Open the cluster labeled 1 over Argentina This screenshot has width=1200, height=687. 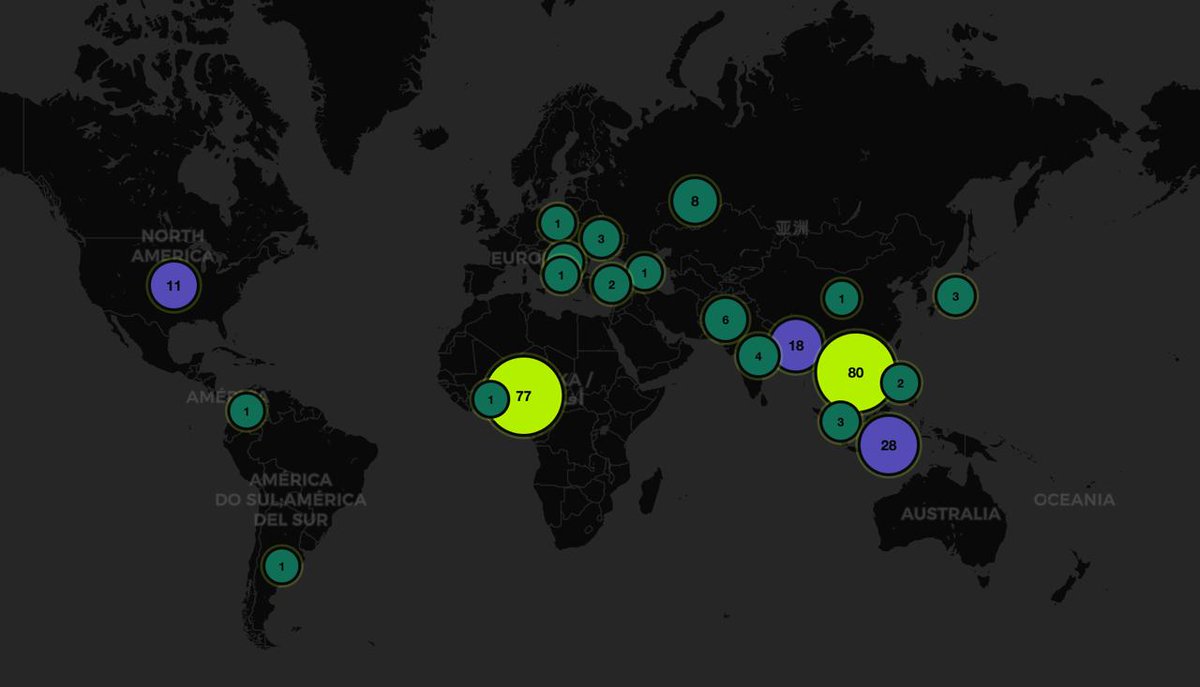click(x=281, y=566)
